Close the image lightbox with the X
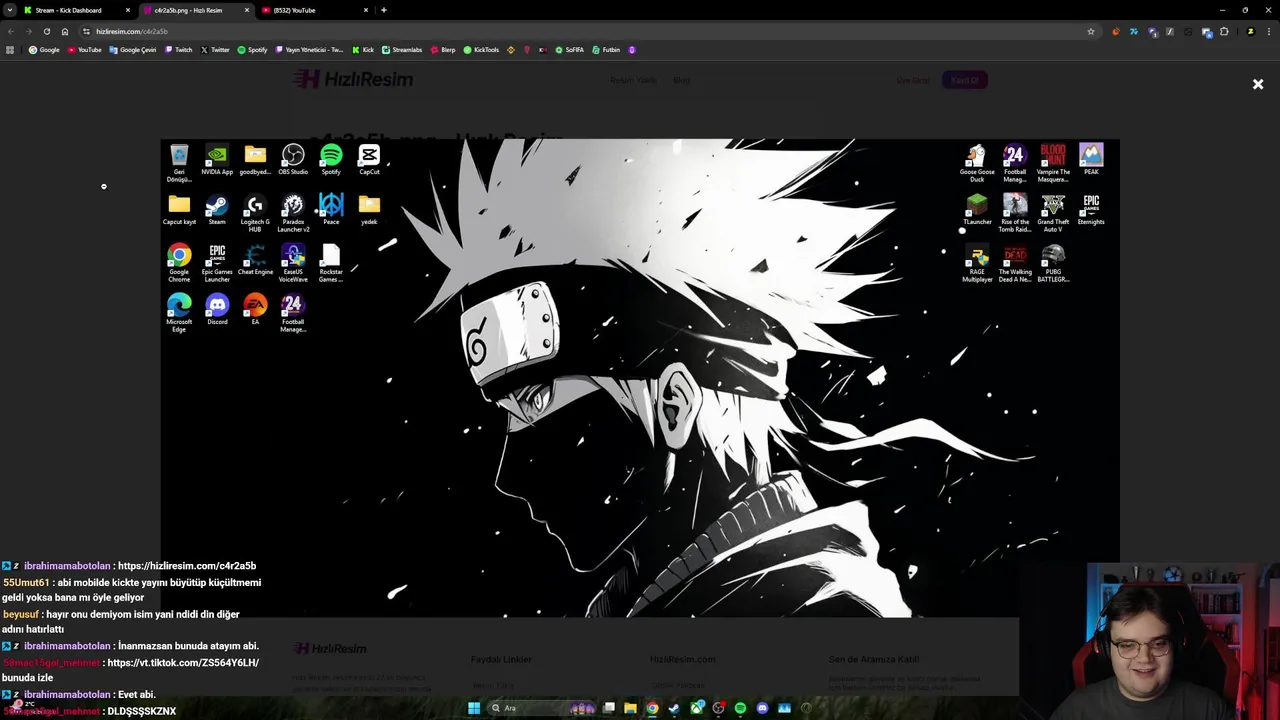 [1258, 84]
